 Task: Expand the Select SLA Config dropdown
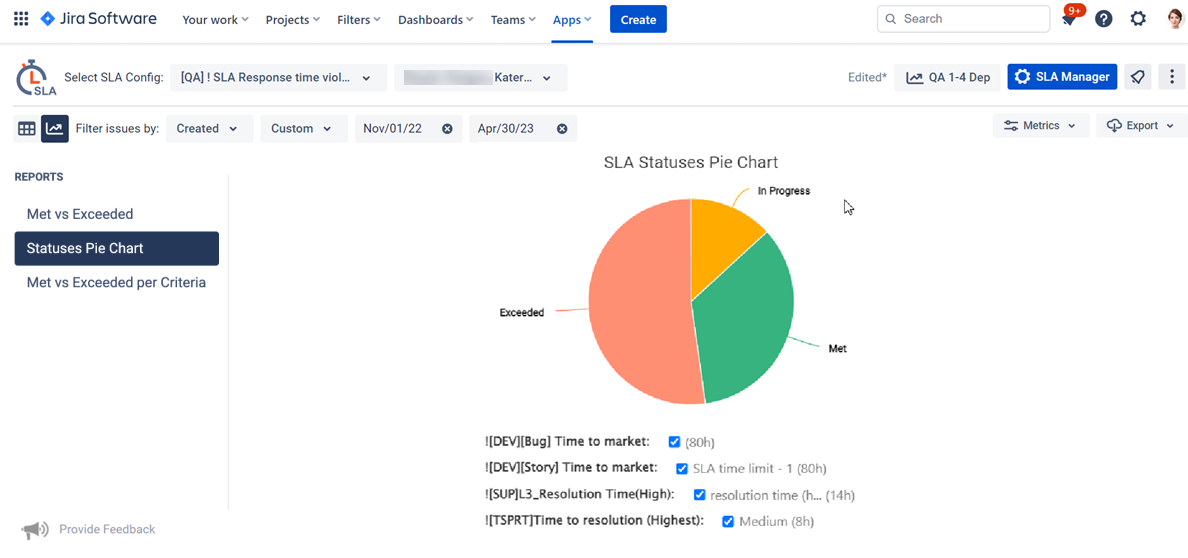tap(277, 78)
